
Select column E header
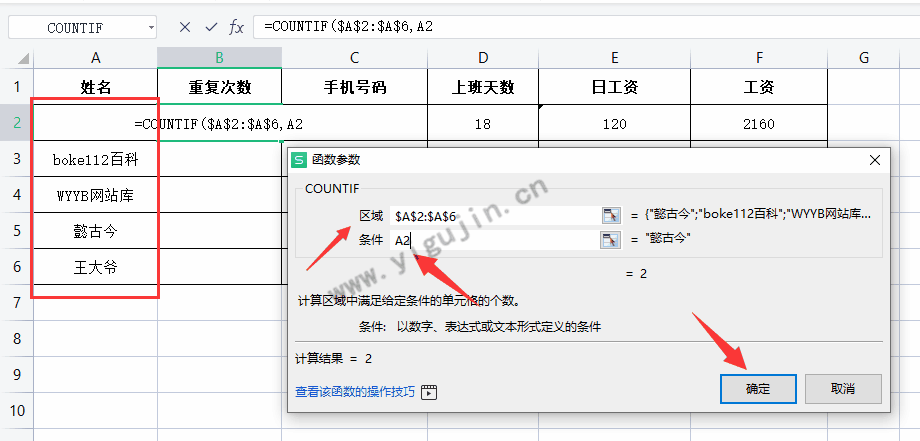(x=614, y=57)
